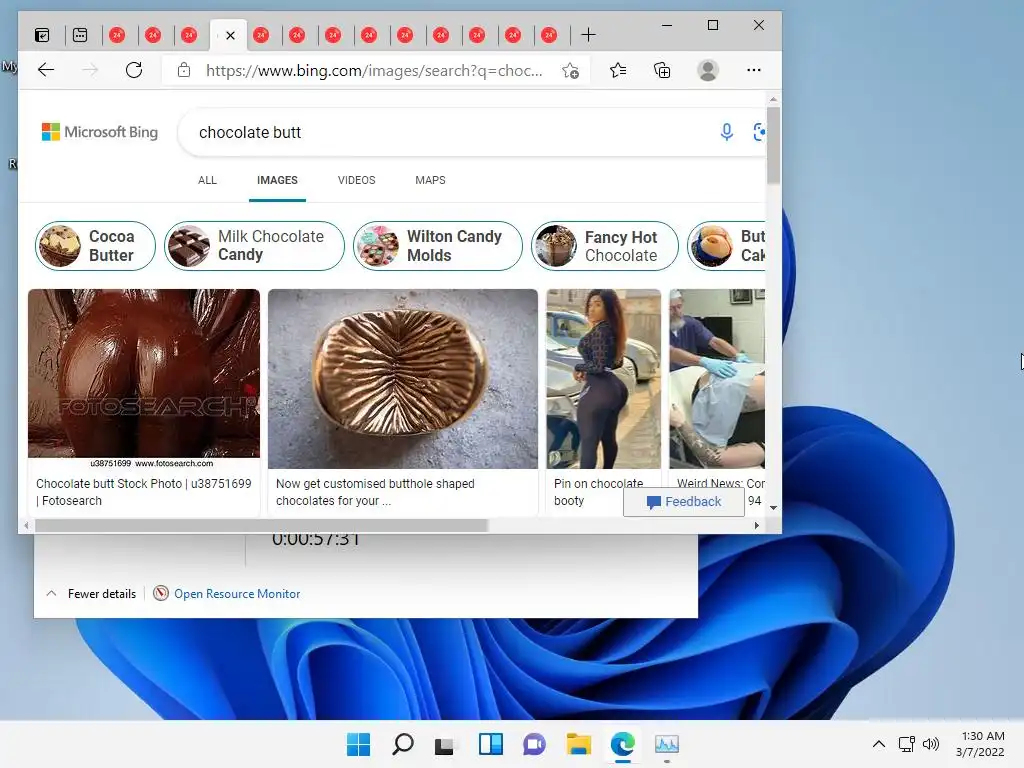Click the scroll-up arrow of page scrollbar

(773, 100)
